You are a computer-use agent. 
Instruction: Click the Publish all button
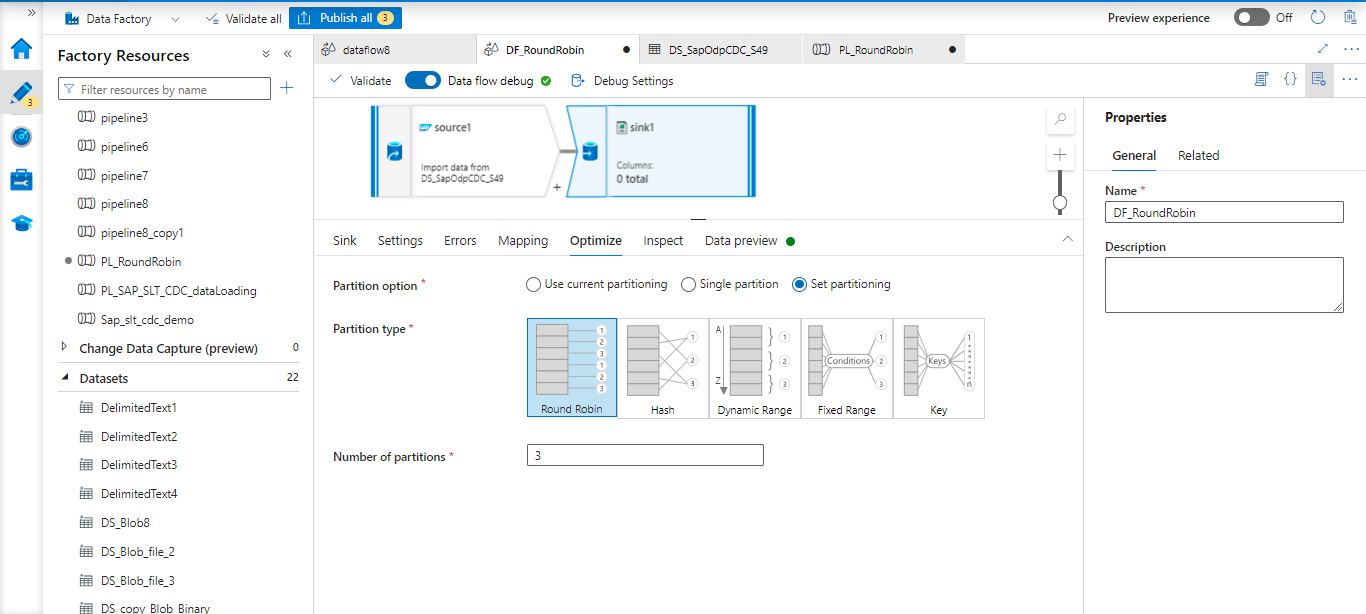point(345,18)
